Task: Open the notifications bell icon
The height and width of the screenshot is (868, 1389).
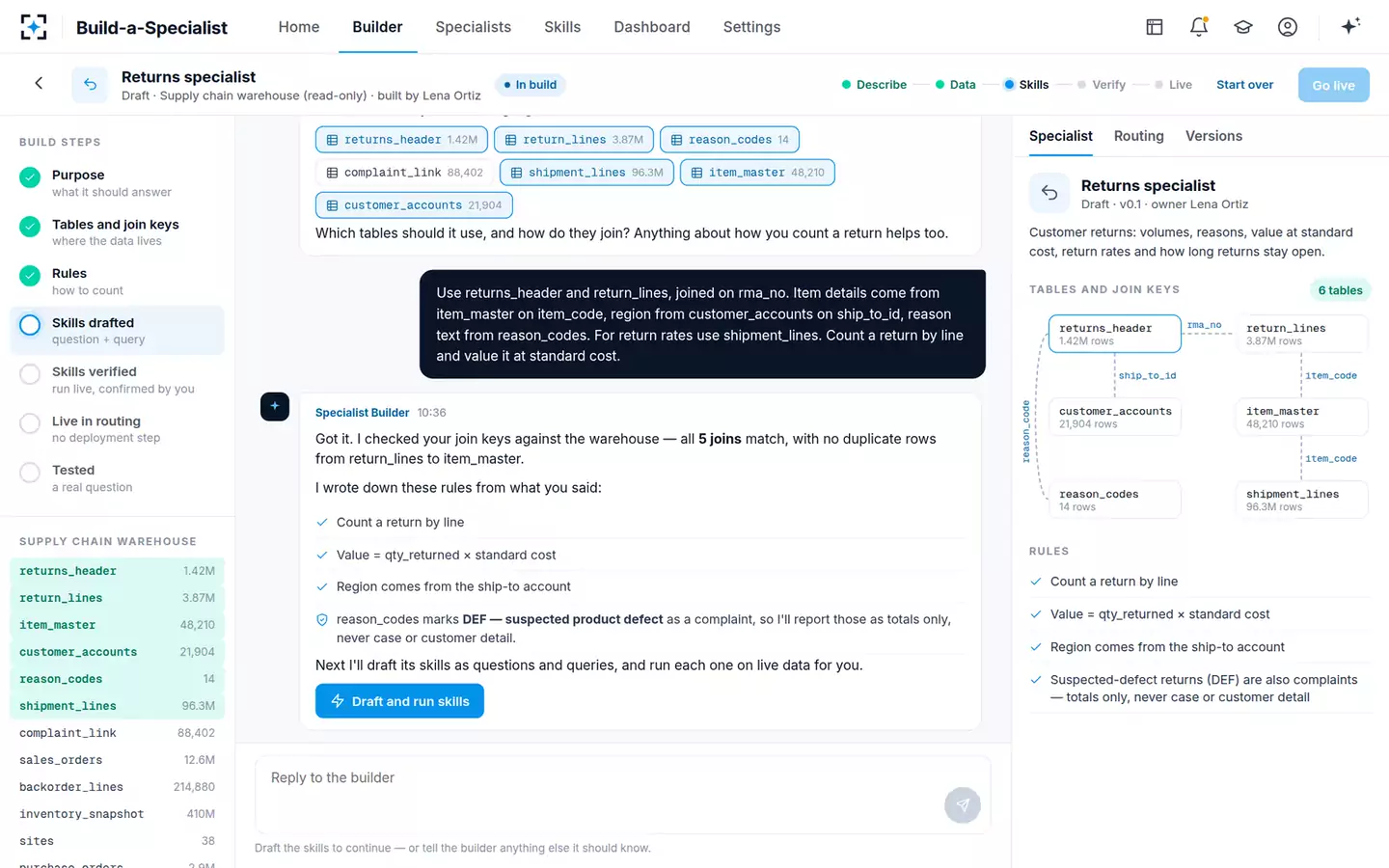Action: 1199,27
